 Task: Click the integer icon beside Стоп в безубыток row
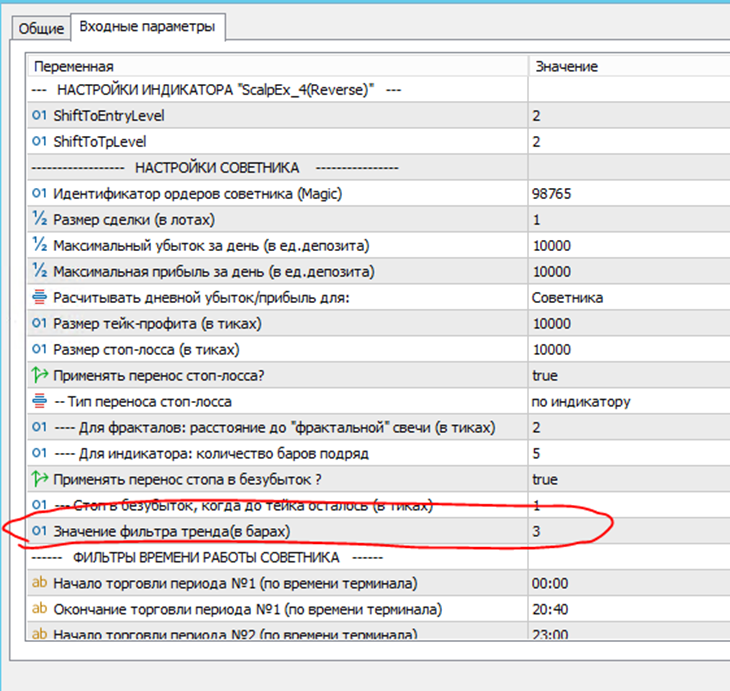40,505
